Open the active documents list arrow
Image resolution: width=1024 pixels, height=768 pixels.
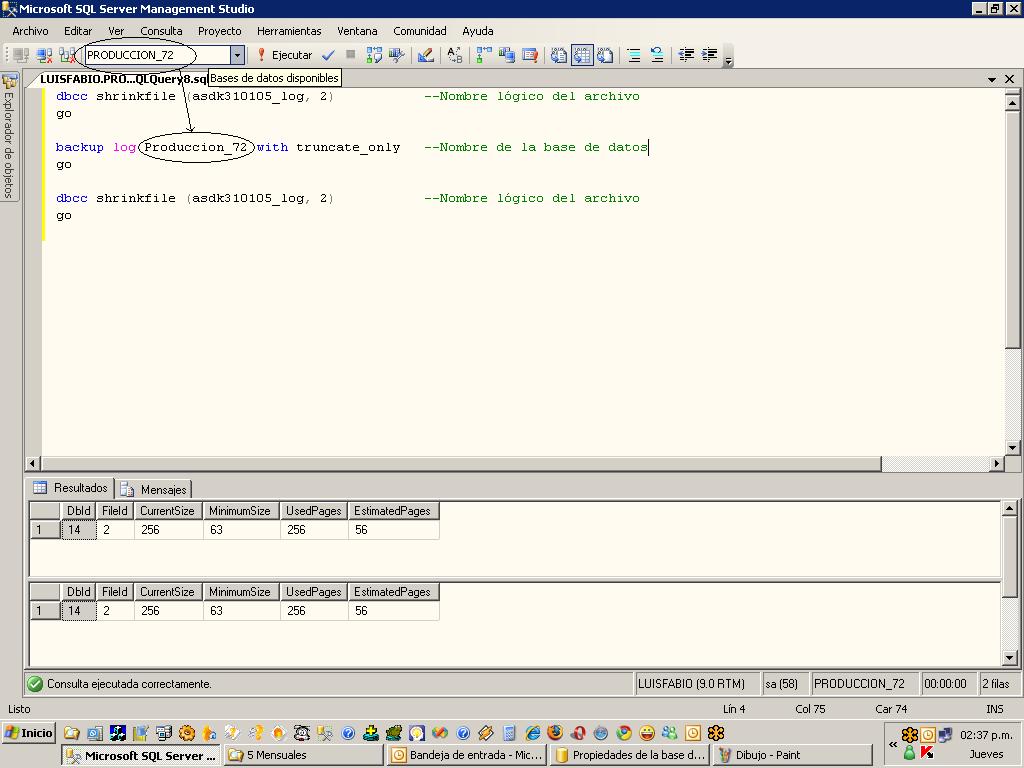(992, 79)
